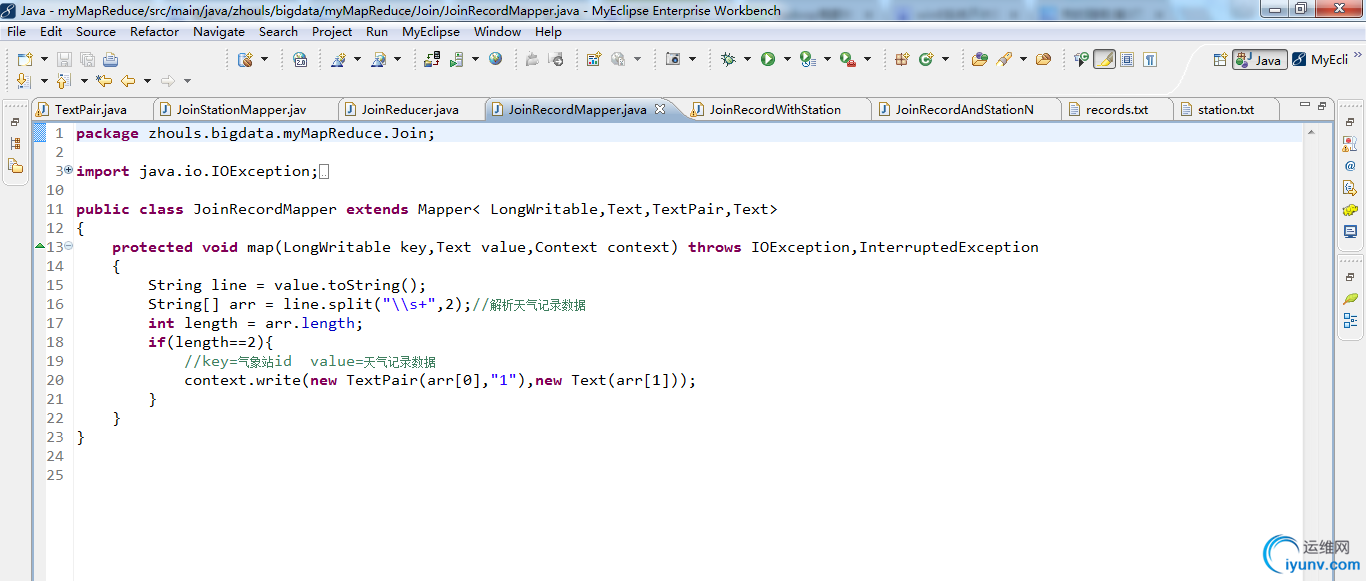Expand the folded import block
The height and width of the screenshot is (581, 1366).
pos(68,170)
